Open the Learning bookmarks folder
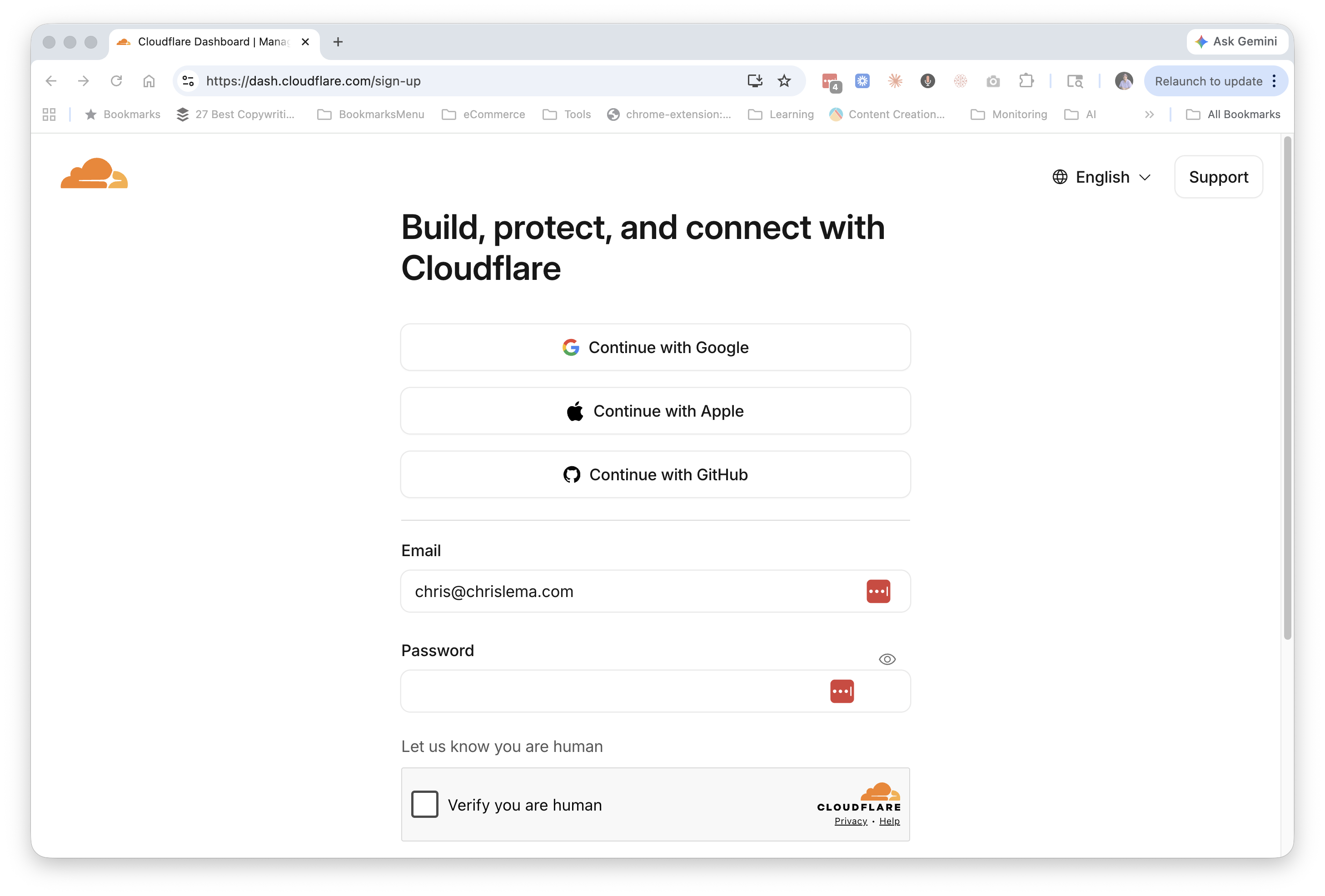 coord(781,114)
